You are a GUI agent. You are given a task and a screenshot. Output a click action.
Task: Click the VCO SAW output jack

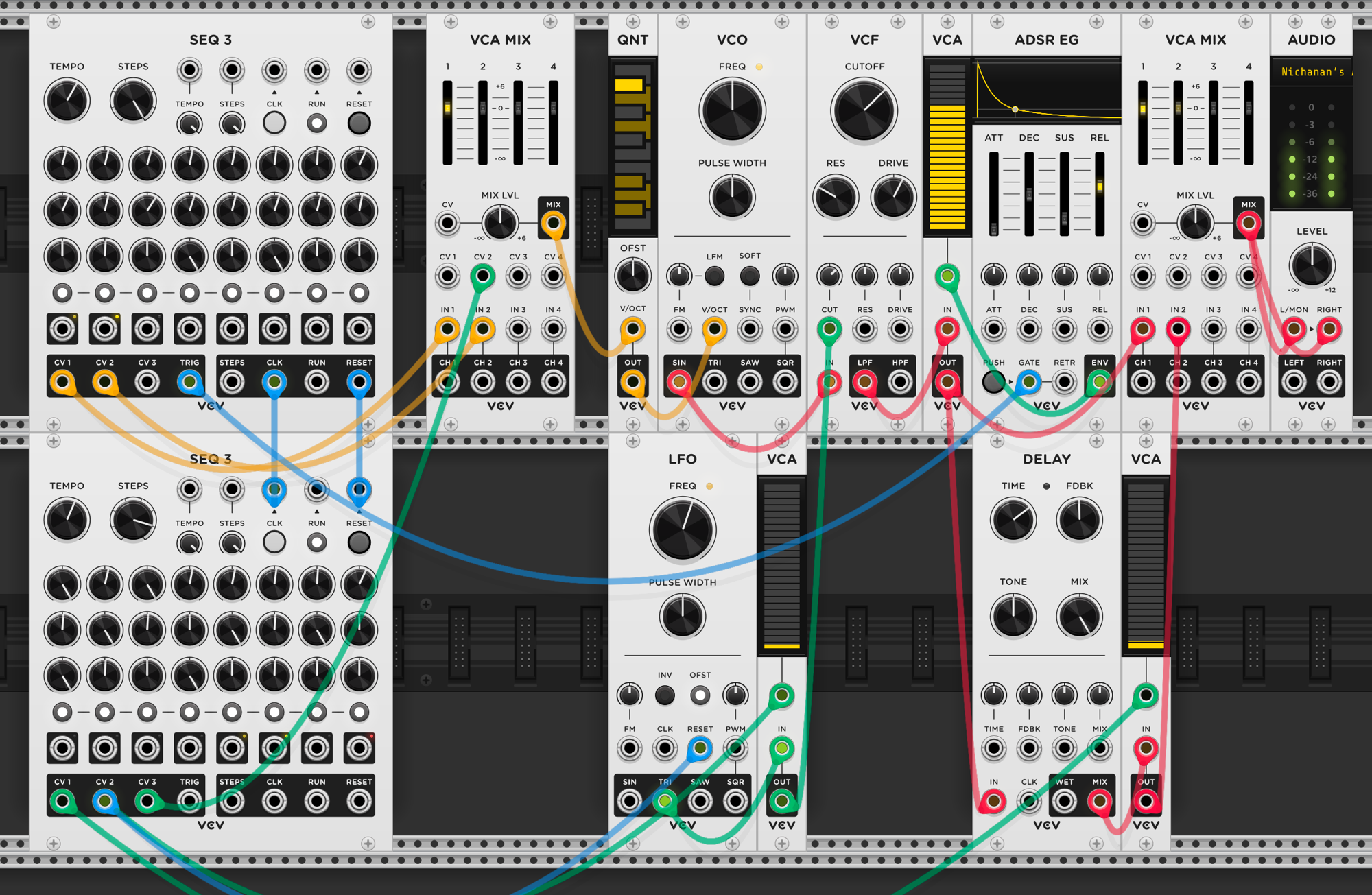[750, 382]
